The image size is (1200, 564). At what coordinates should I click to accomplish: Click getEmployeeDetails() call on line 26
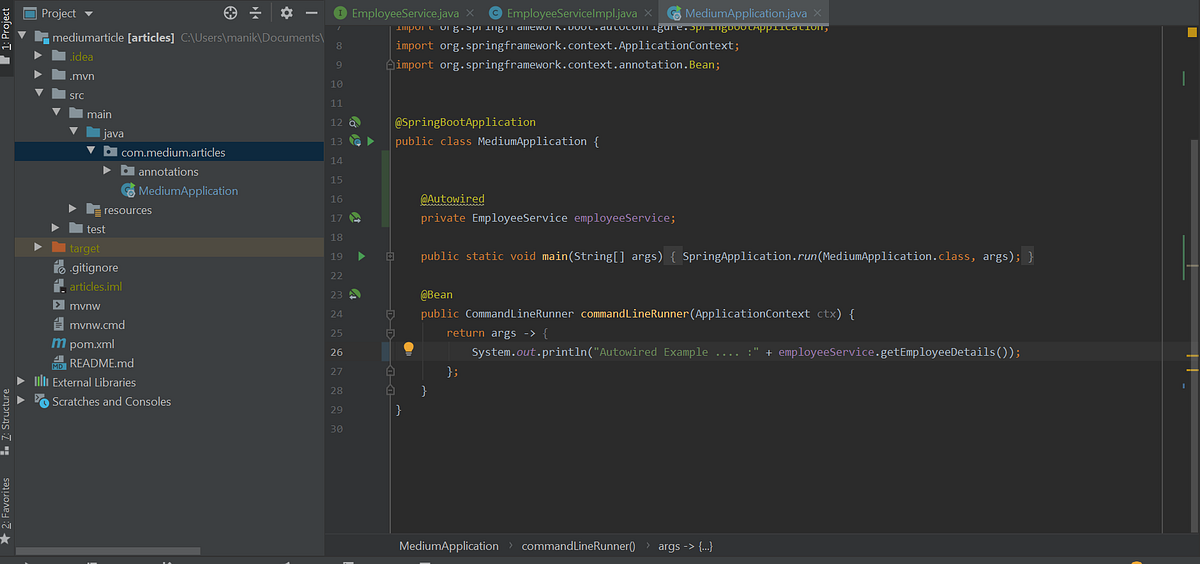(948, 352)
